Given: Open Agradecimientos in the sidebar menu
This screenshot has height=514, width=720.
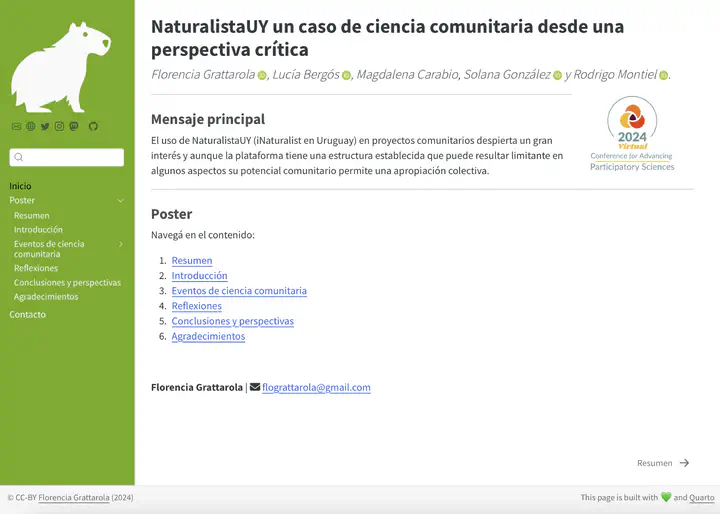Looking at the screenshot, I should point(46,297).
